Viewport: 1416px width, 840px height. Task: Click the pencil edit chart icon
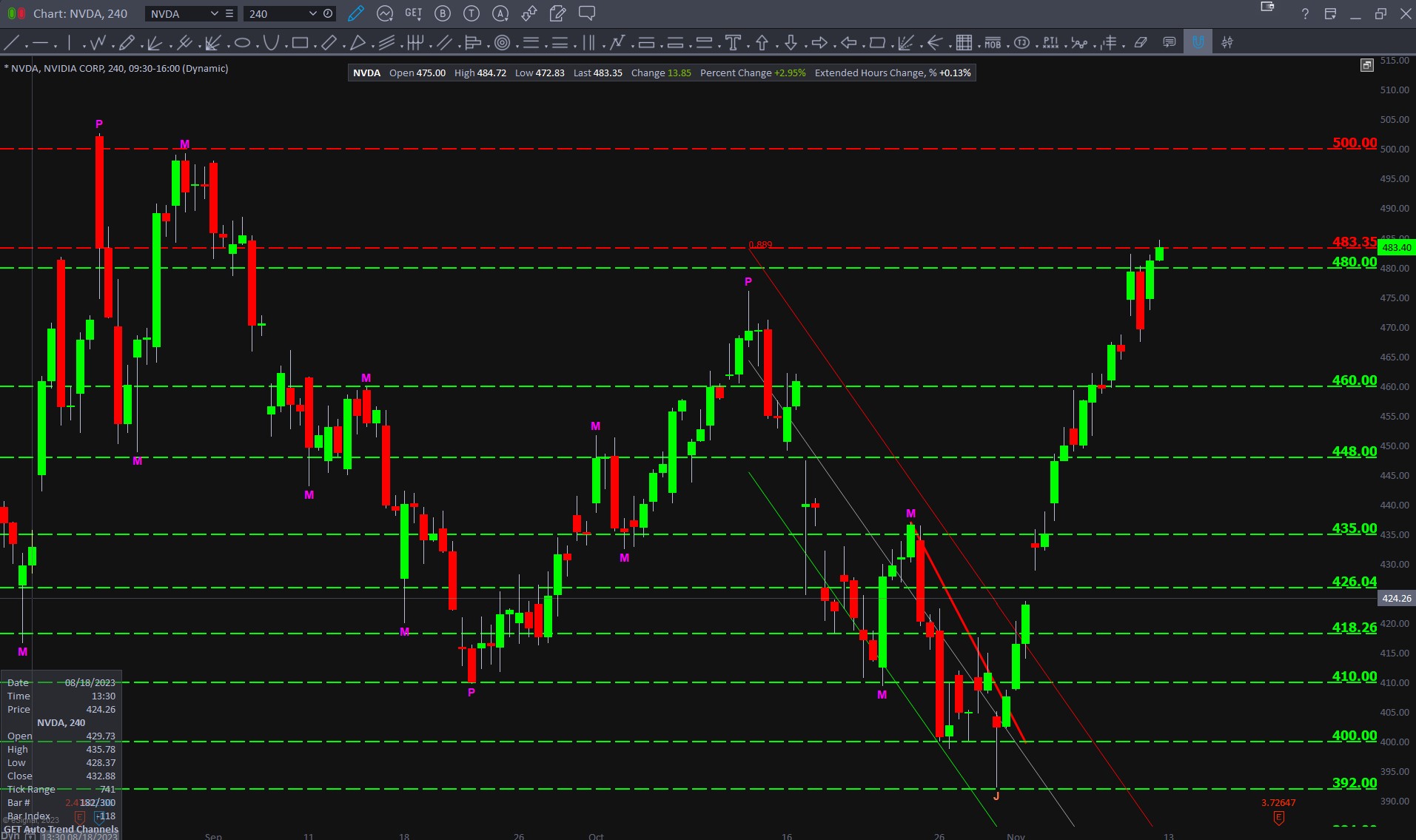pyautogui.click(x=356, y=13)
